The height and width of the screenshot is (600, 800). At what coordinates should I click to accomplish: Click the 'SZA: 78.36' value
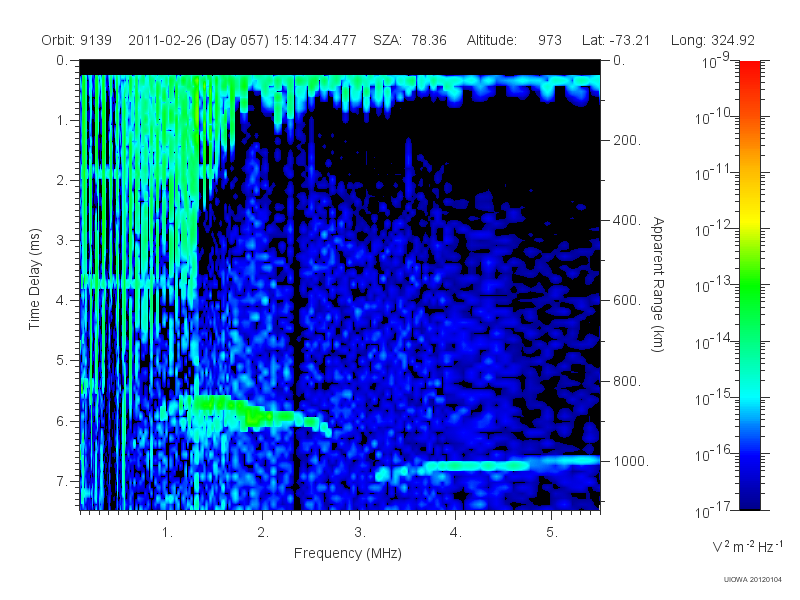click(x=410, y=40)
